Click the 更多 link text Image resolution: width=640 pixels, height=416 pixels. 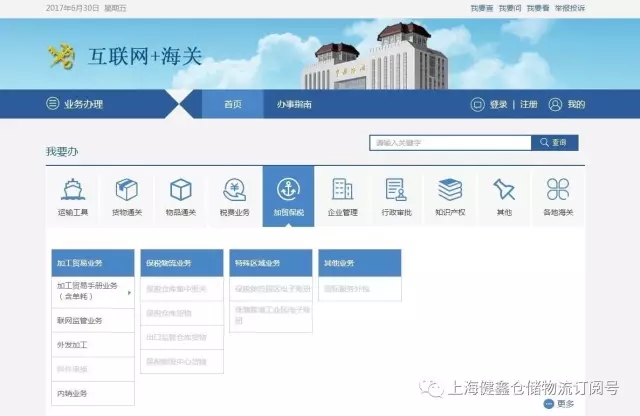tap(565, 404)
